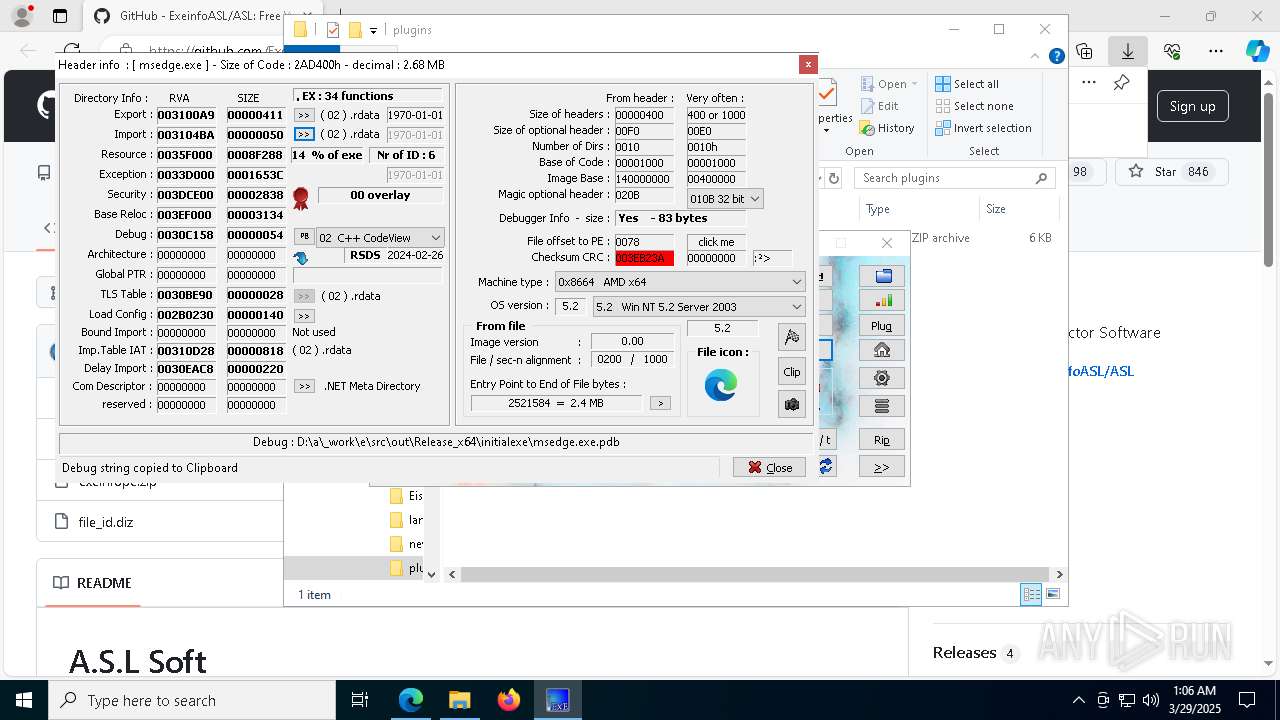Click the Star button on GitHub page

tap(1169, 172)
